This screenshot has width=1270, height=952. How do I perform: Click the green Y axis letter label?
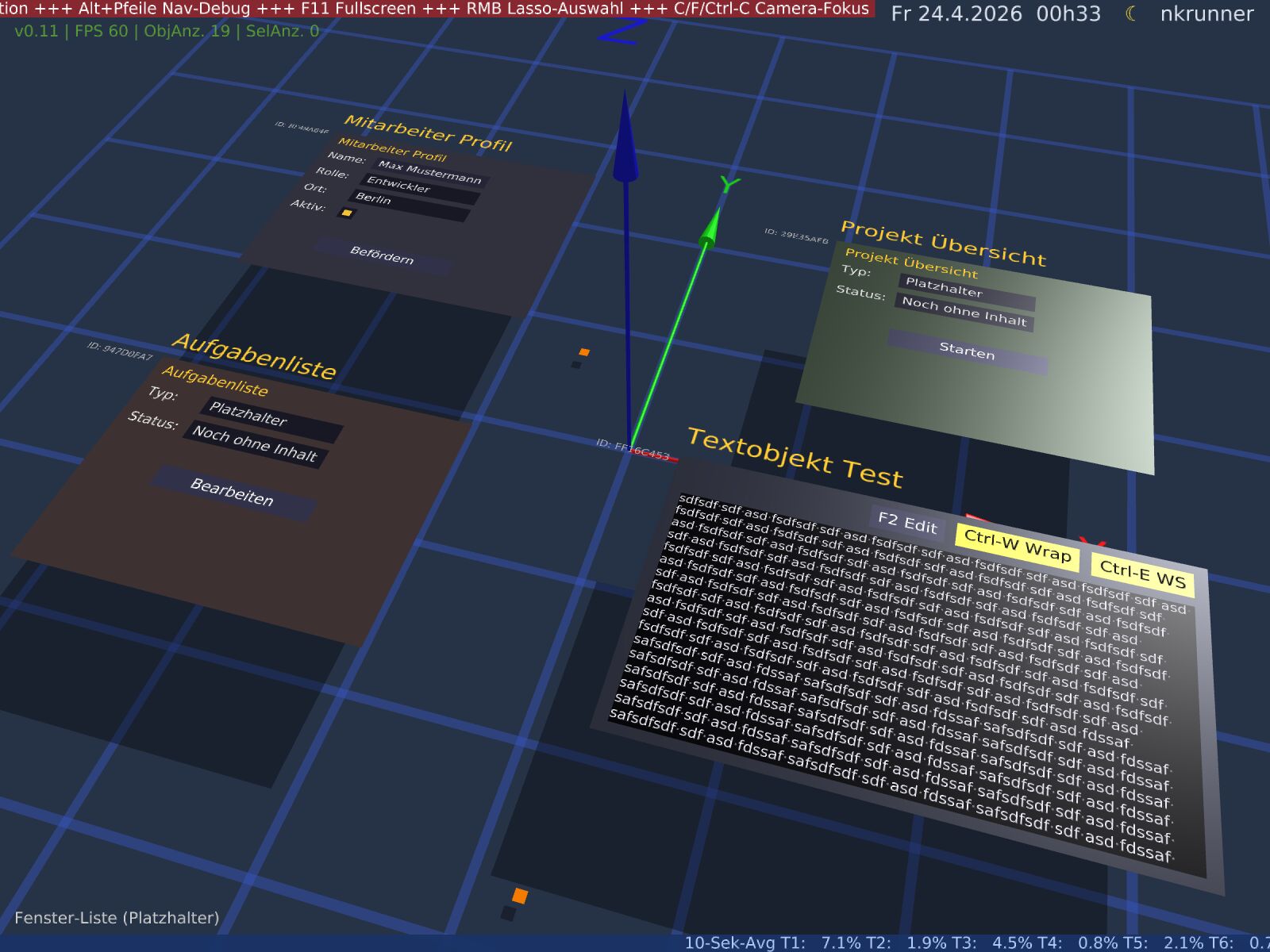(729, 185)
